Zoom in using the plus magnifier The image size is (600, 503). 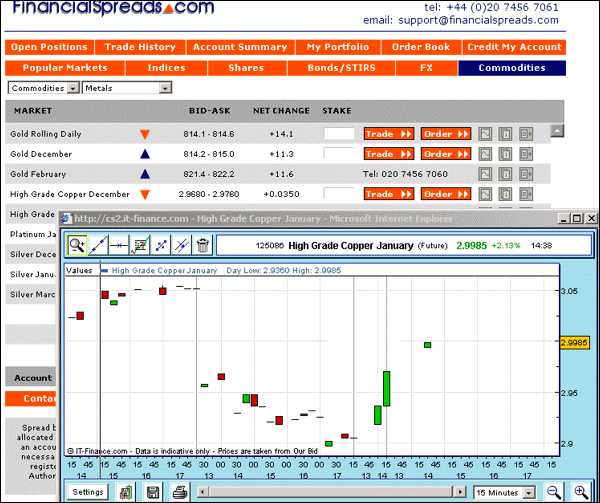click(581, 492)
